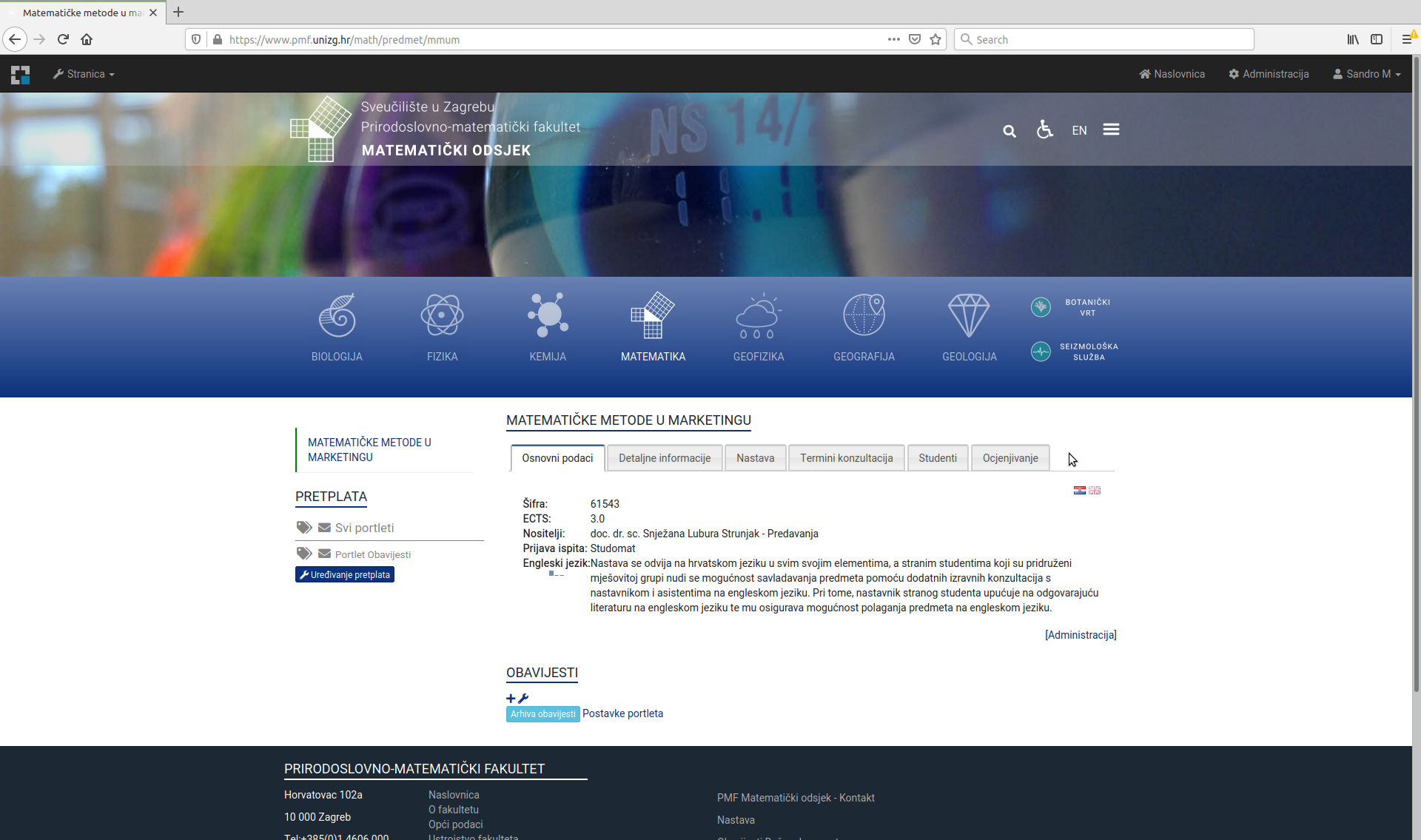Image resolution: width=1421 pixels, height=840 pixels.
Task: Open the Postavke portleta link
Action: tap(622, 713)
